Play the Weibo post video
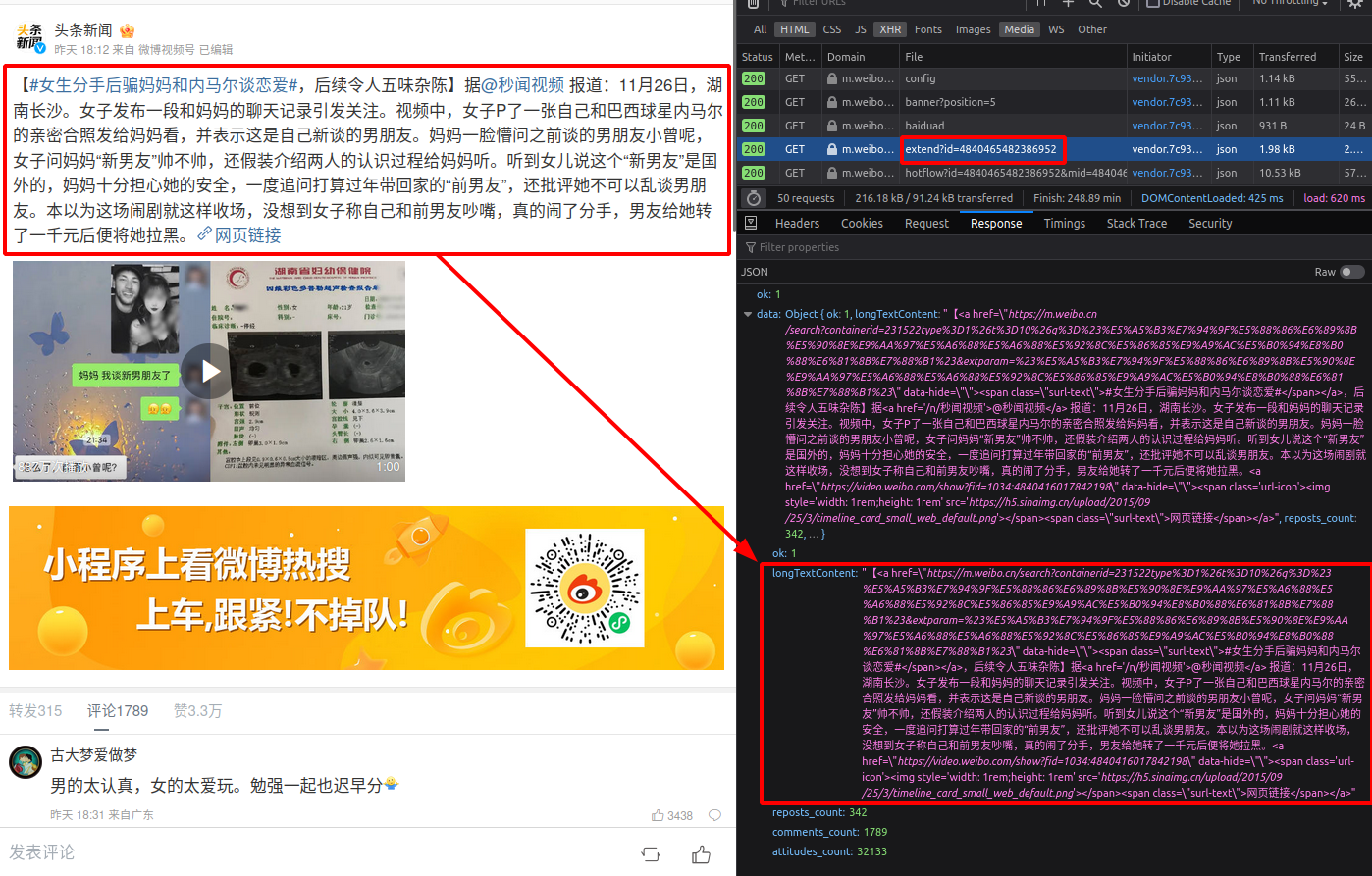 pyautogui.click(x=209, y=371)
